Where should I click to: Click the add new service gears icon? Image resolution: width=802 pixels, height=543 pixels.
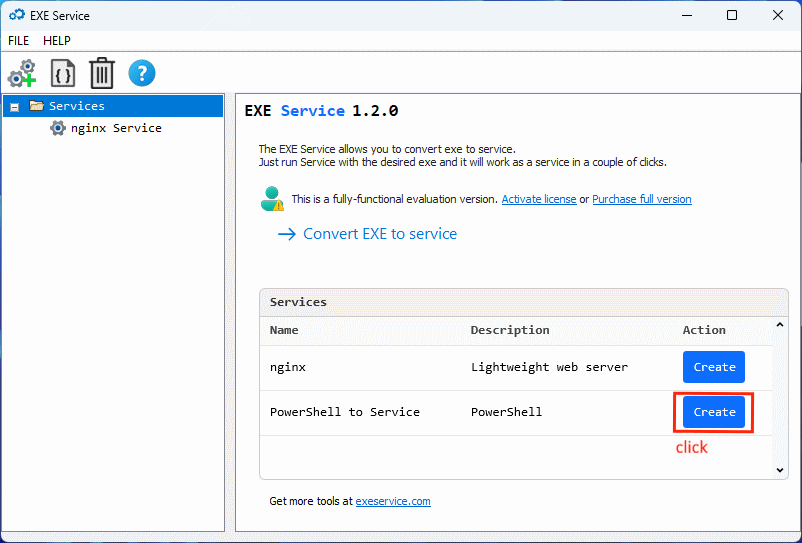coord(21,73)
